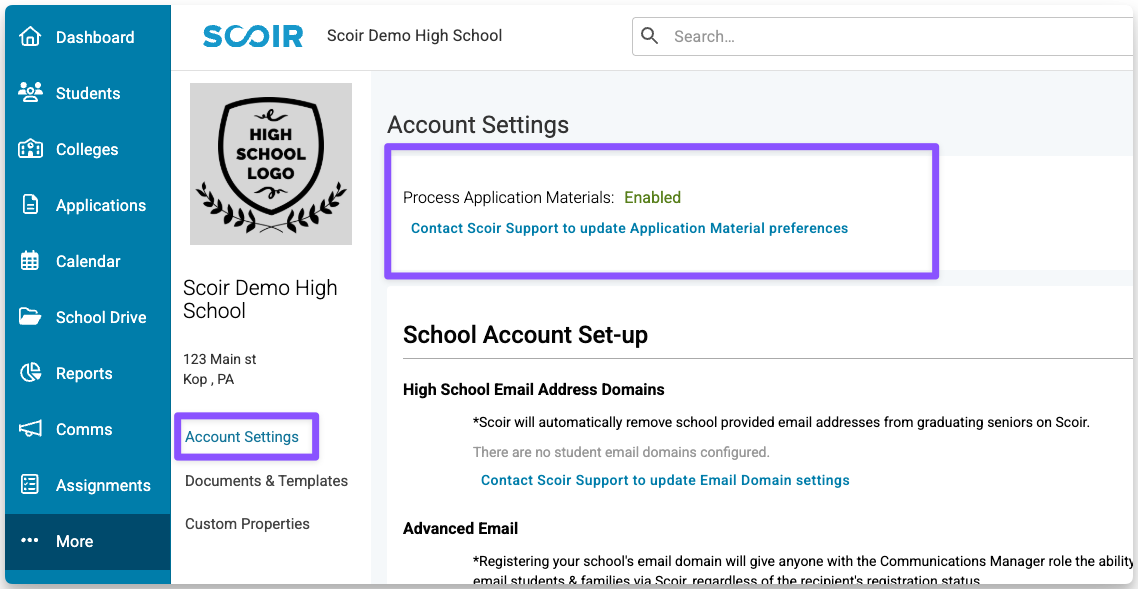Open the Custom Properties tab

point(247,524)
